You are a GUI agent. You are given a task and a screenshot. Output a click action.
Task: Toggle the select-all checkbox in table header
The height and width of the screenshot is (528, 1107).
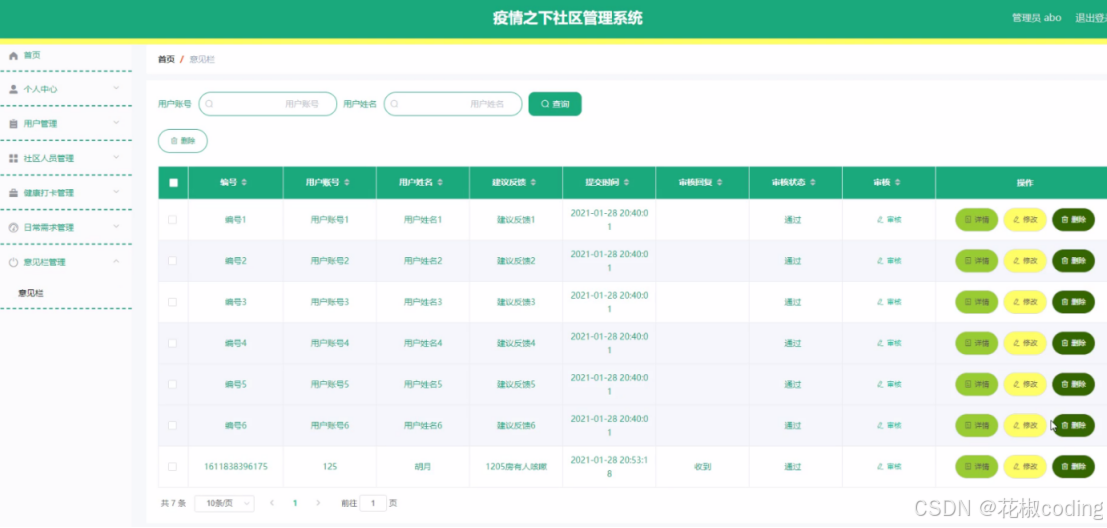click(174, 182)
